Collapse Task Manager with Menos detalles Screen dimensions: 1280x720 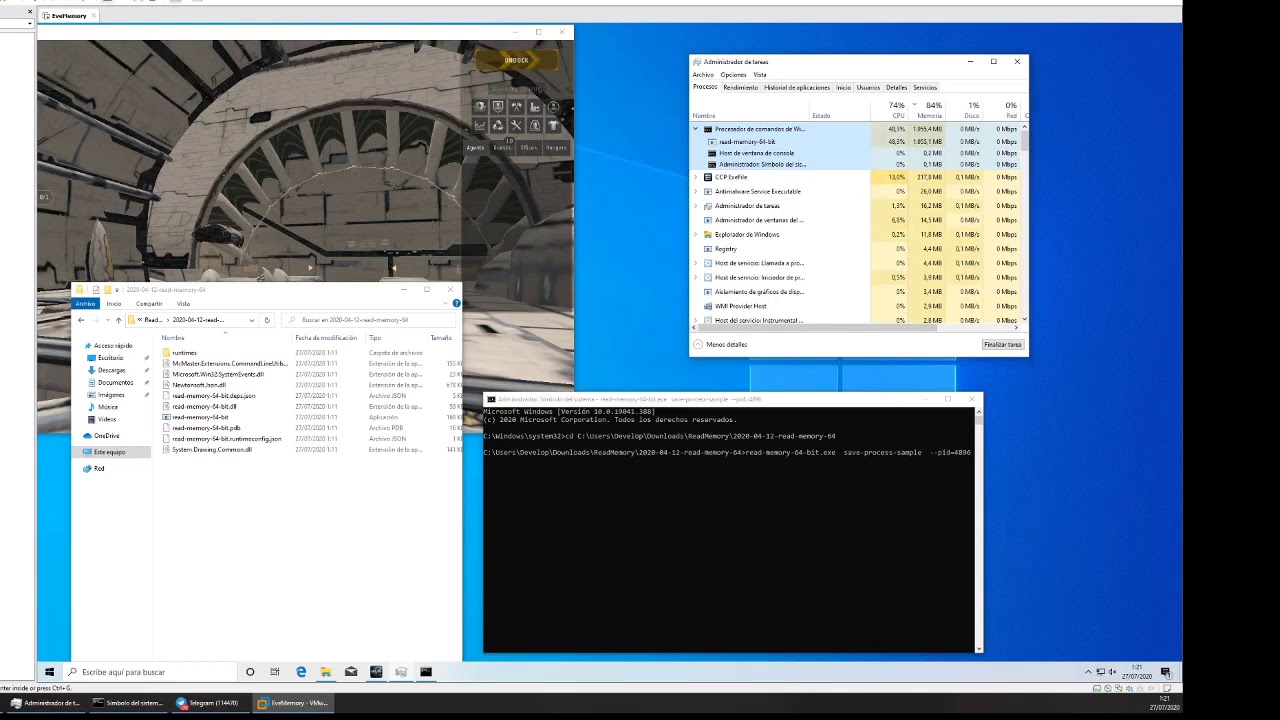[721, 345]
